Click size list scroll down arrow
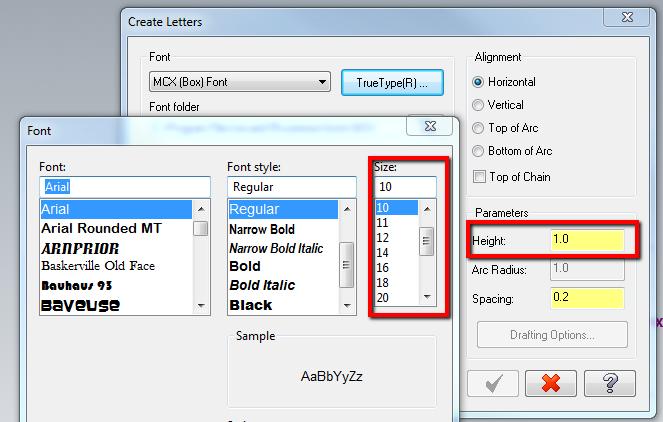 point(427,297)
